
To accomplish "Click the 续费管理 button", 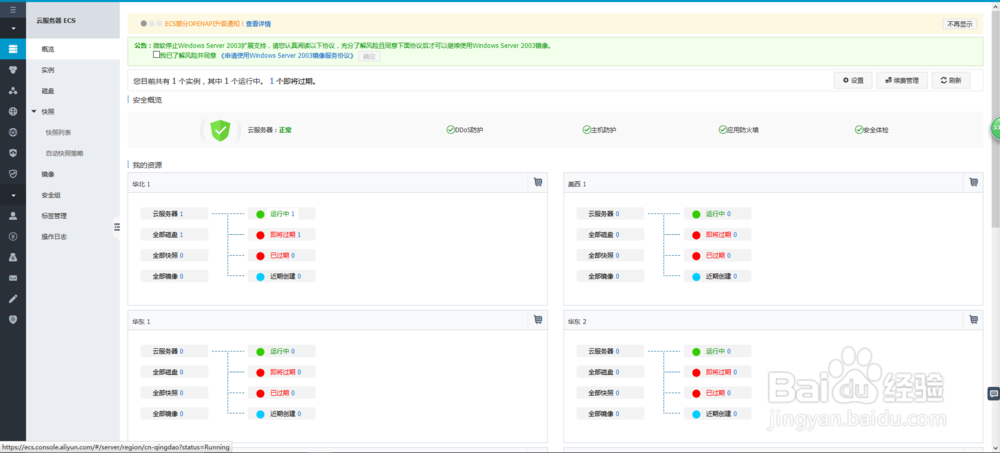I will click(x=902, y=81).
